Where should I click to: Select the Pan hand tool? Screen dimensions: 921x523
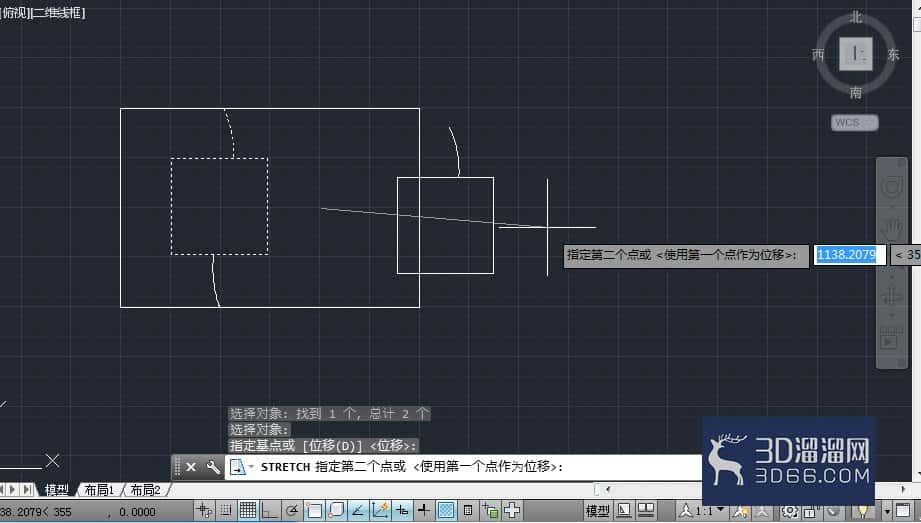[892, 230]
